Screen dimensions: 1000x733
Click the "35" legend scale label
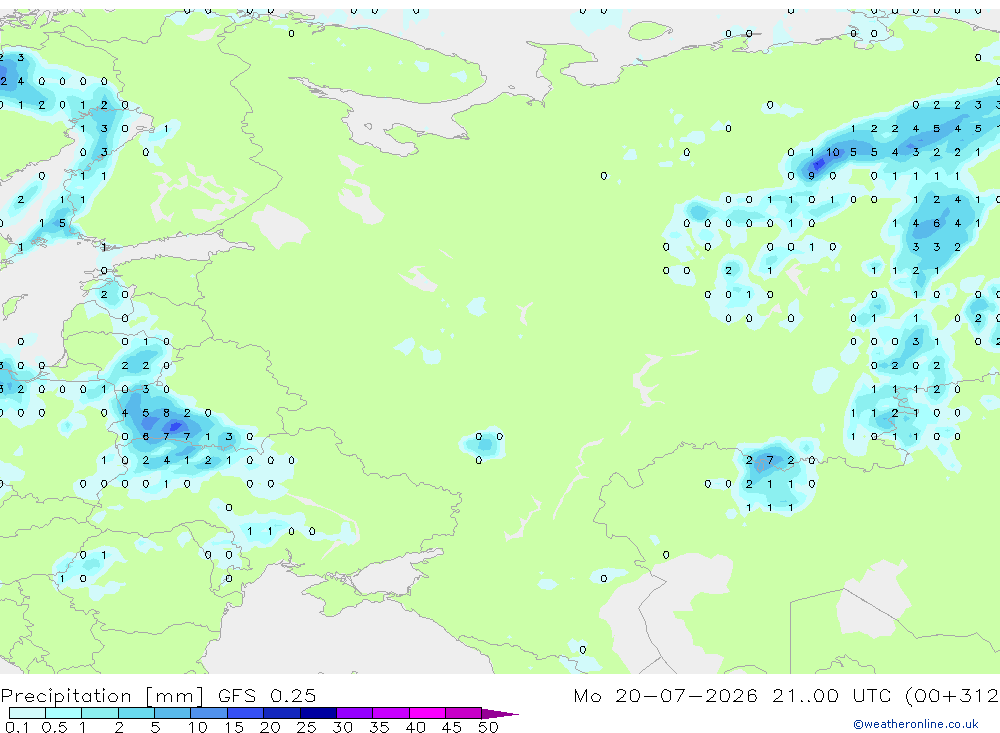(x=379, y=727)
